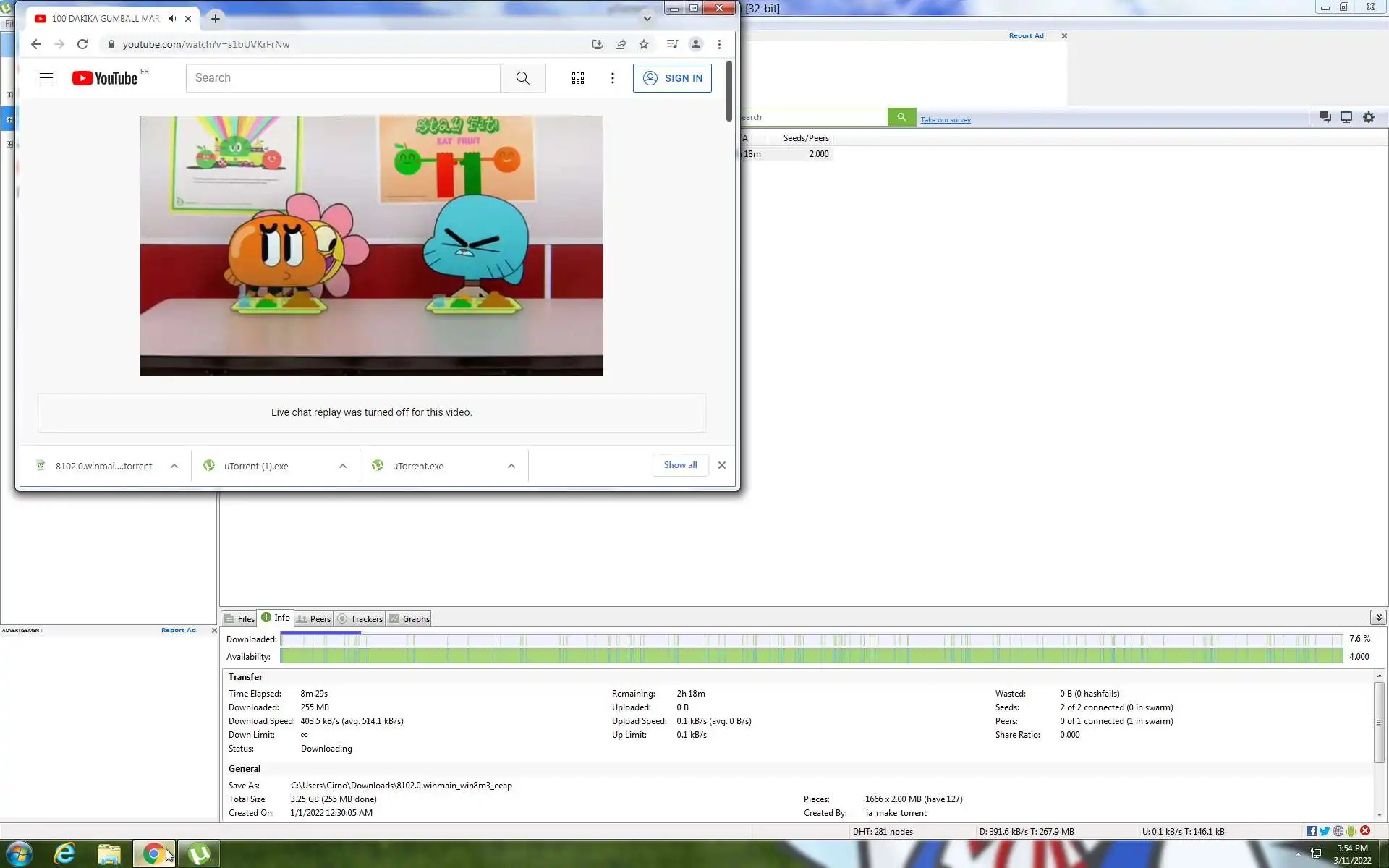Open YouTube apps grid icon
The image size is (1389, 868).
point(577,78)
